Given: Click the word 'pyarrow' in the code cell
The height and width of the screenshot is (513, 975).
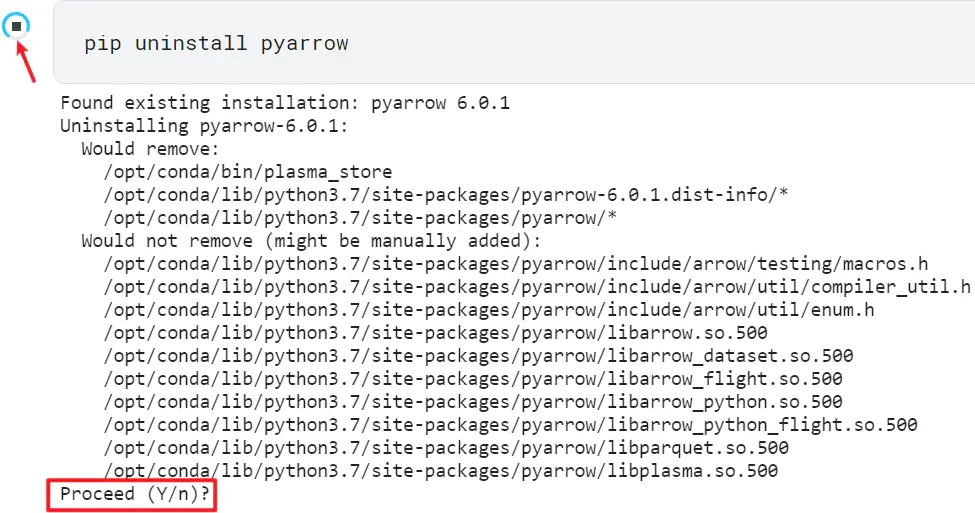Looking at the screenshot, I should (x=304, y=44).
